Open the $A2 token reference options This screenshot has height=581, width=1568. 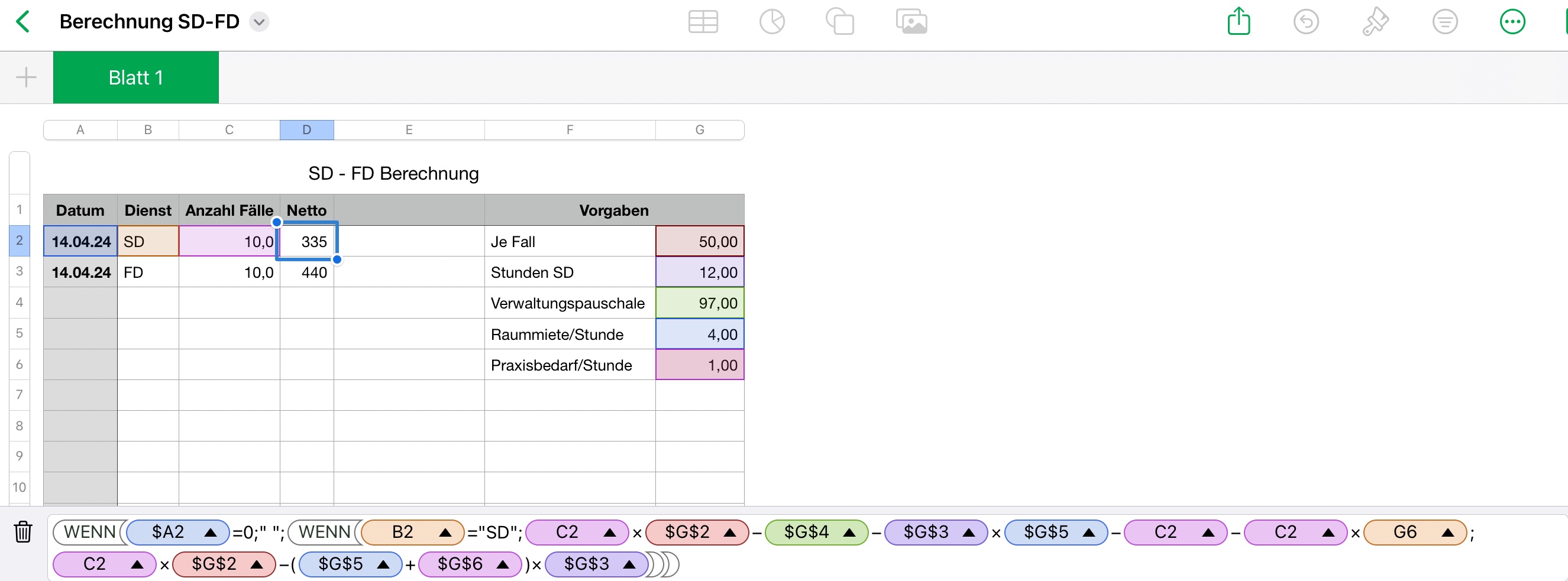pyautogui.click(x=211, y=533)
